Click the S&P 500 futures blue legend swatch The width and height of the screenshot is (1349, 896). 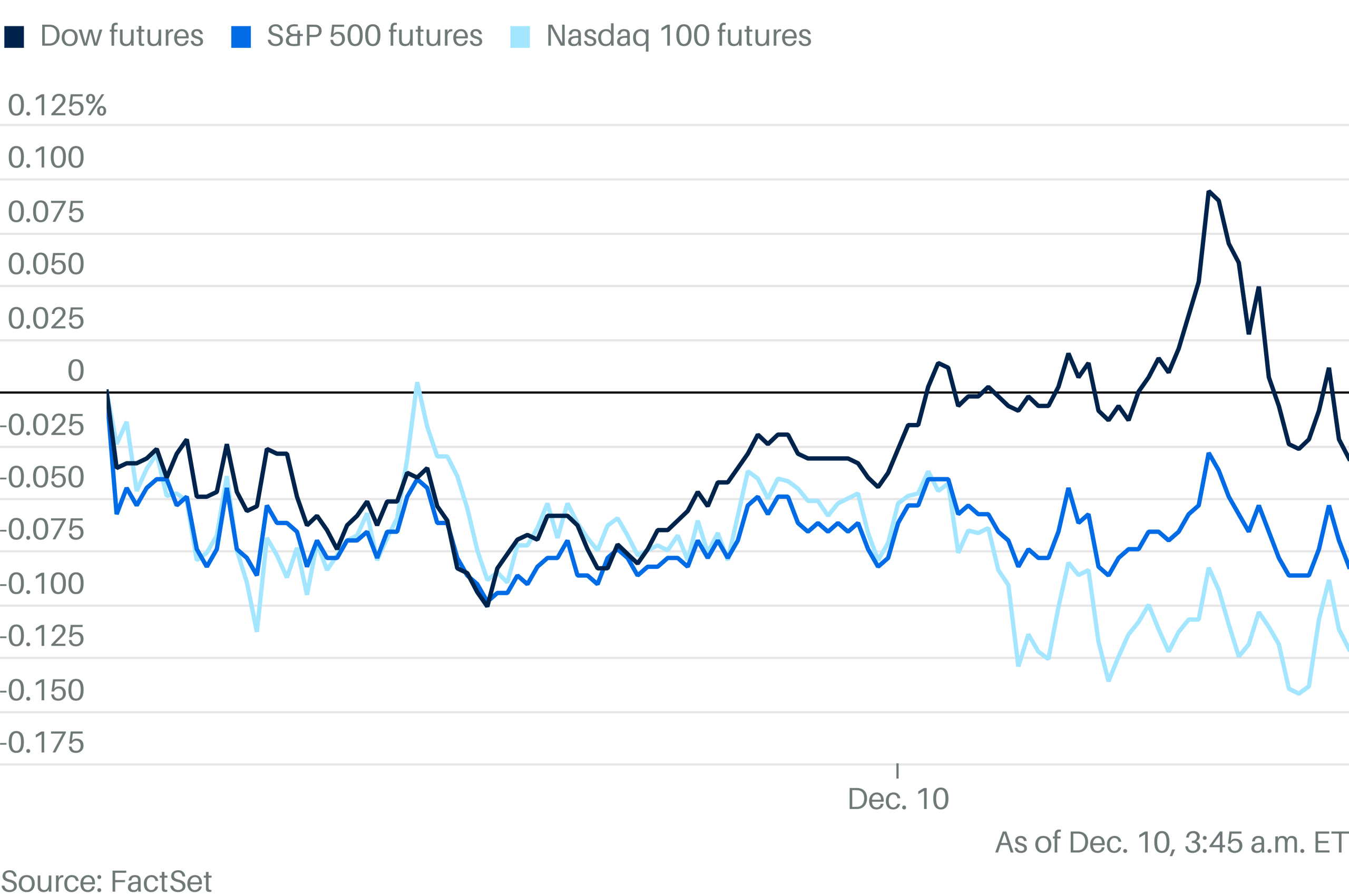tap(241, 36)
